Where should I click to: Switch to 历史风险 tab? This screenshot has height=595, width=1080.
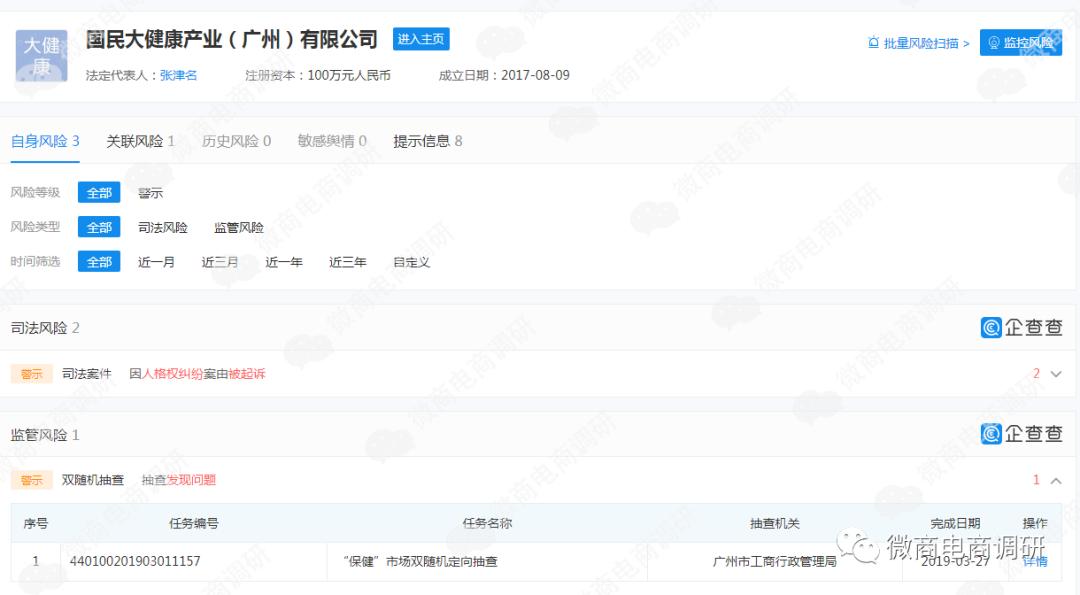[236, 141]
